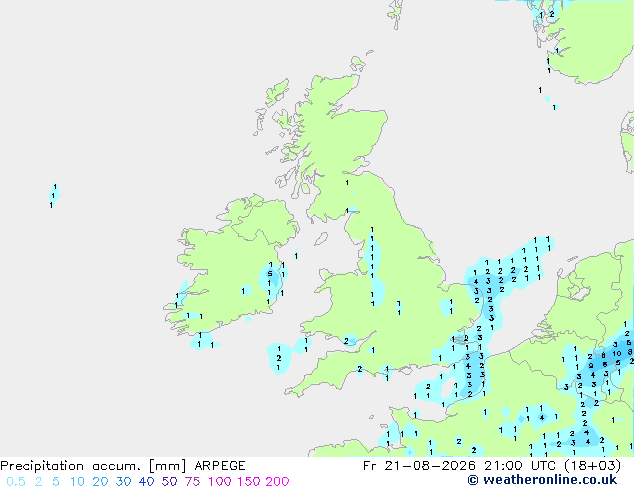Select the 10 mm legend value
The width and height of the screenshot is (634, 490).
[x=77, y=482]
